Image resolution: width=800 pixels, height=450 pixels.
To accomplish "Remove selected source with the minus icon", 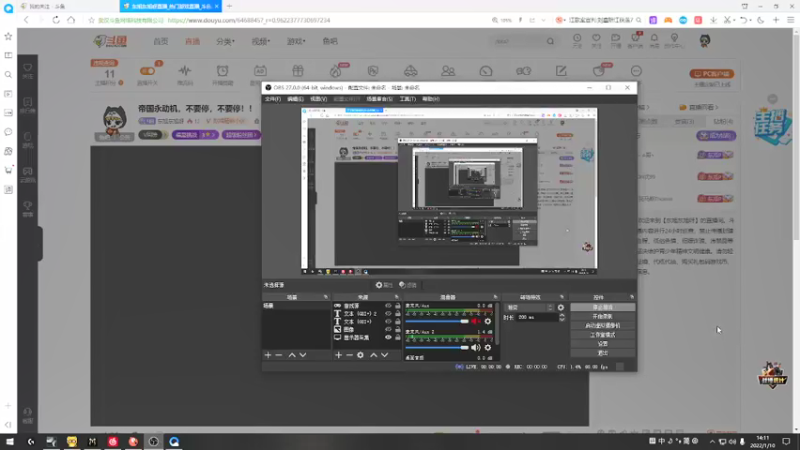I will coord(349,355).
